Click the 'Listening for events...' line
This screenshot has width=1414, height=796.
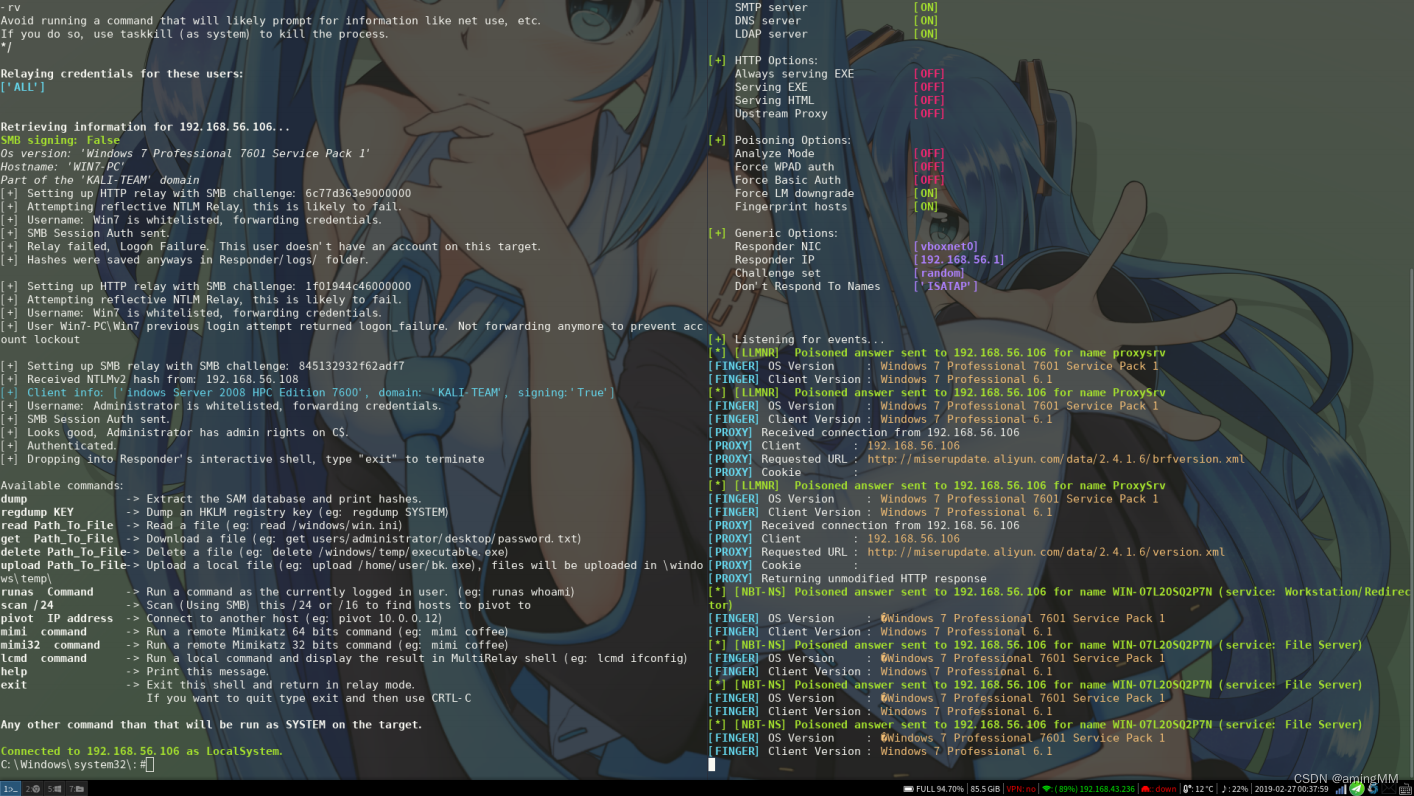click(x=796, y=339)
